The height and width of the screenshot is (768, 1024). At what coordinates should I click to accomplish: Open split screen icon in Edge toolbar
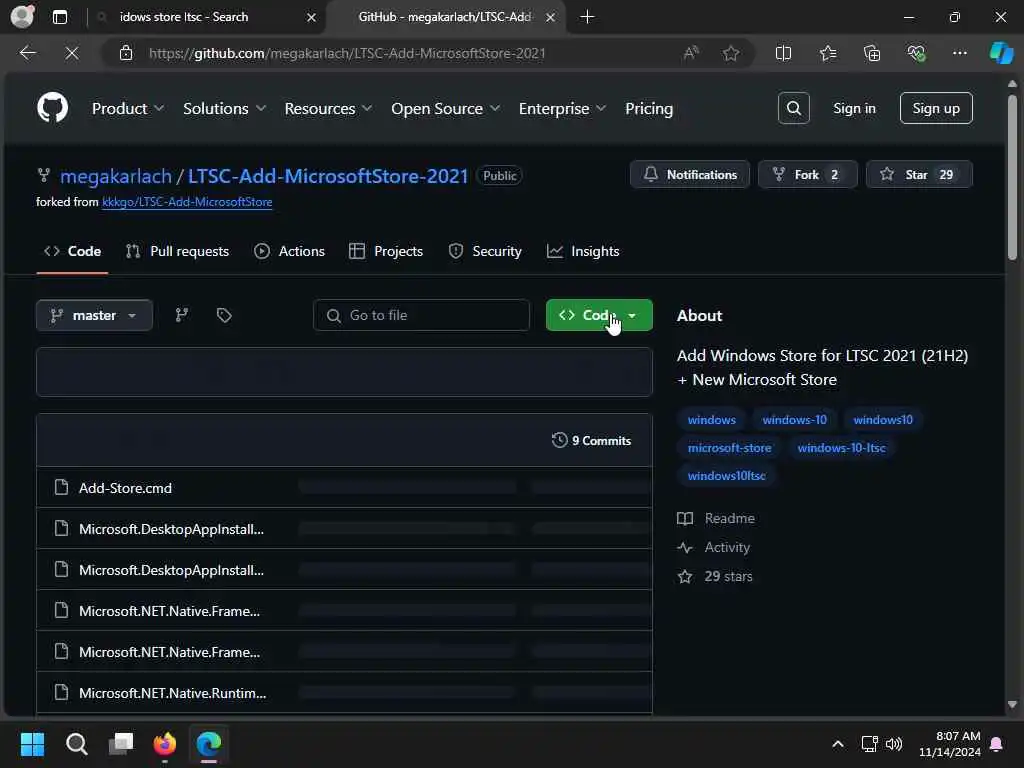pyautogui.click(x=783, y=53)
